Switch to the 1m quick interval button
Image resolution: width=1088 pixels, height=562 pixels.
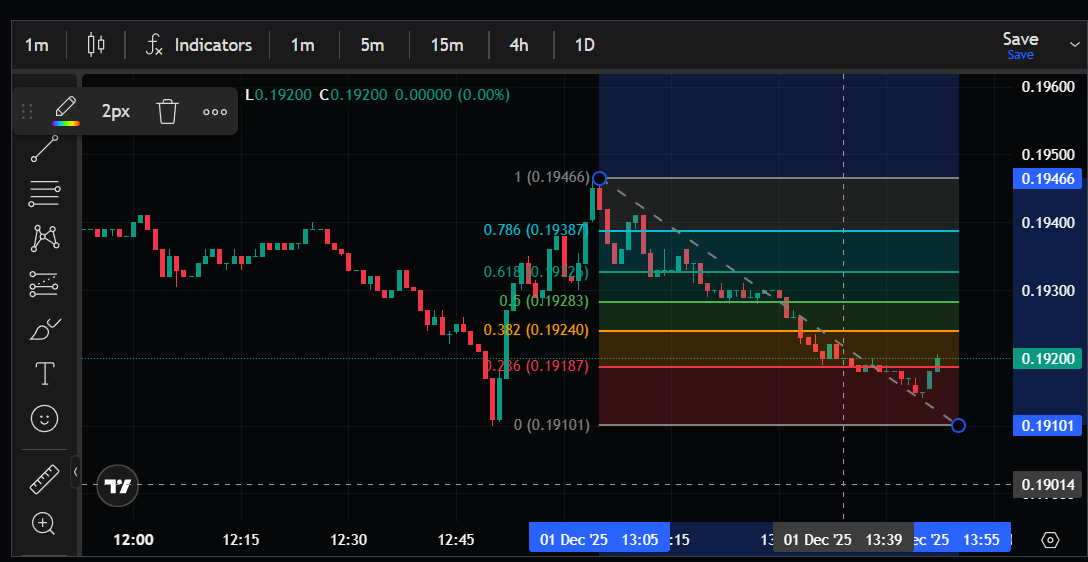[303, 45]
